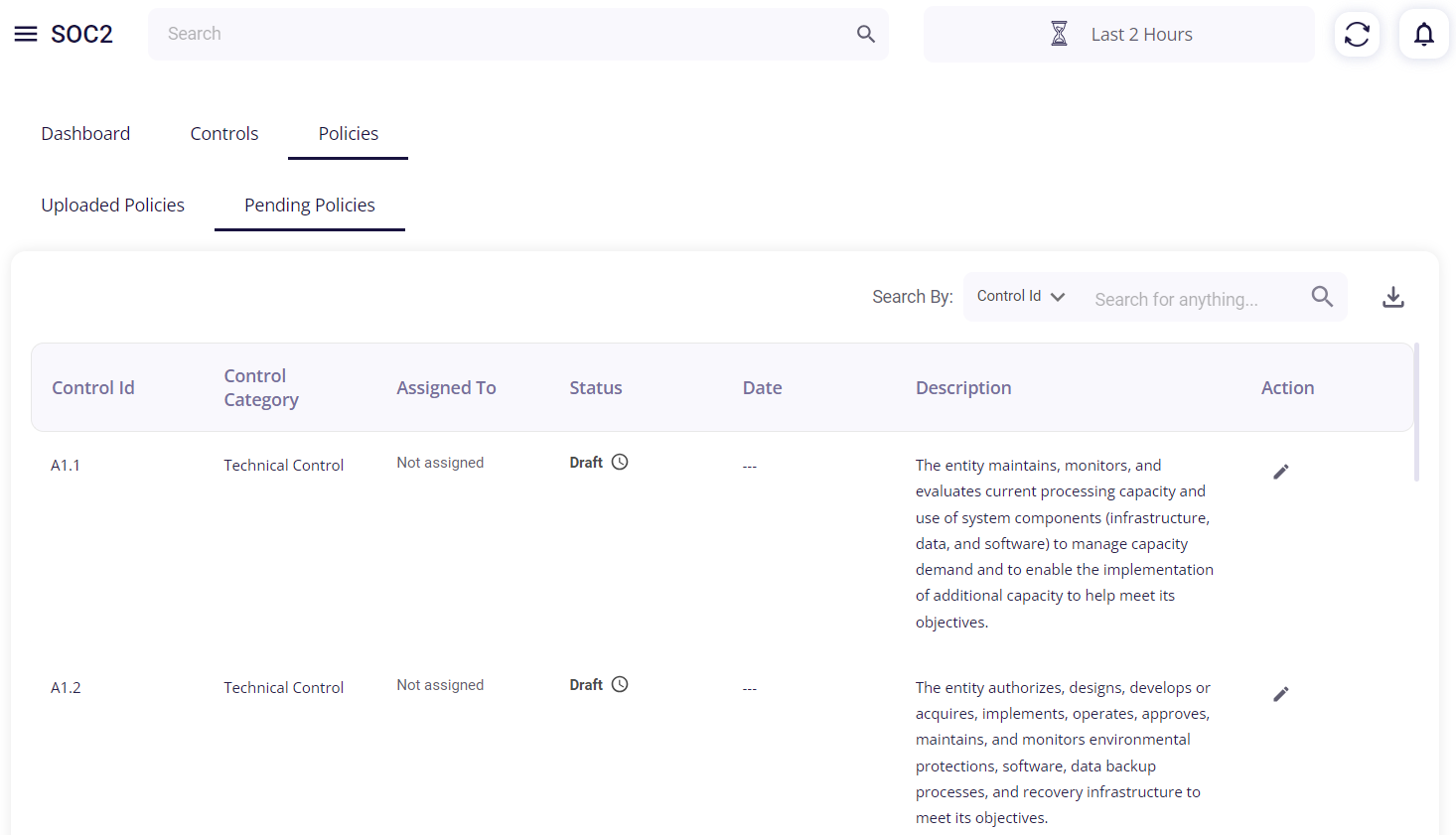Click the Date column header
The height and width of the screenshot is (835, 1456).
pos(763,387)
